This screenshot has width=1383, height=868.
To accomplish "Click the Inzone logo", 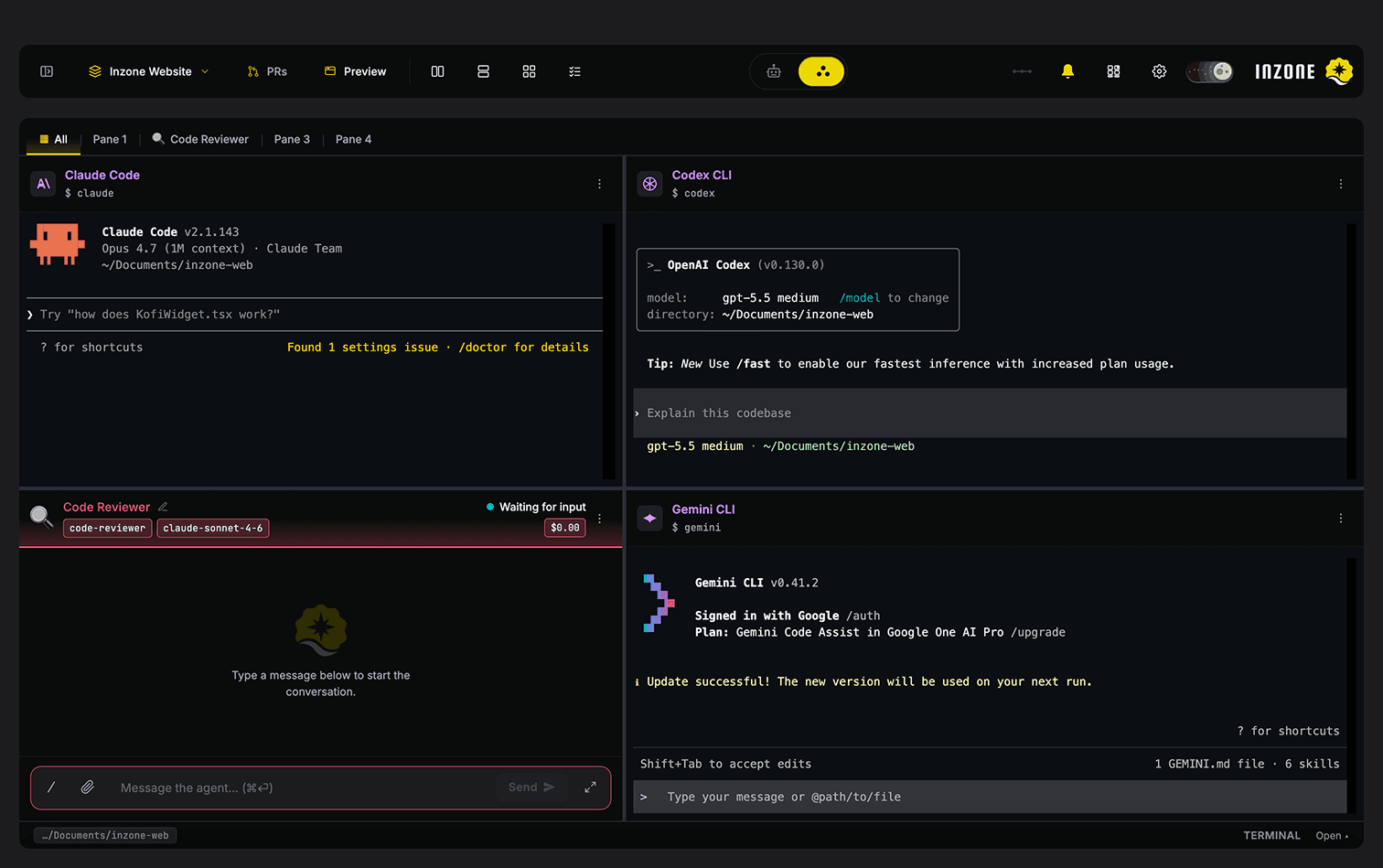I will click(1303, 71).
